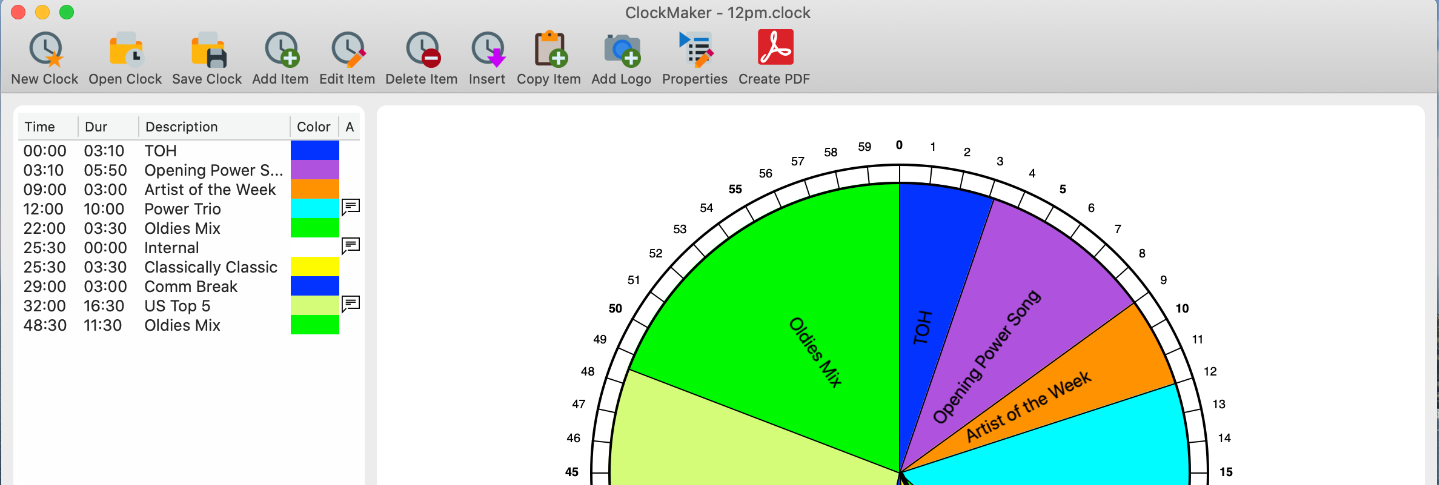
Task: Click the A column header
Action: (349, 127)
